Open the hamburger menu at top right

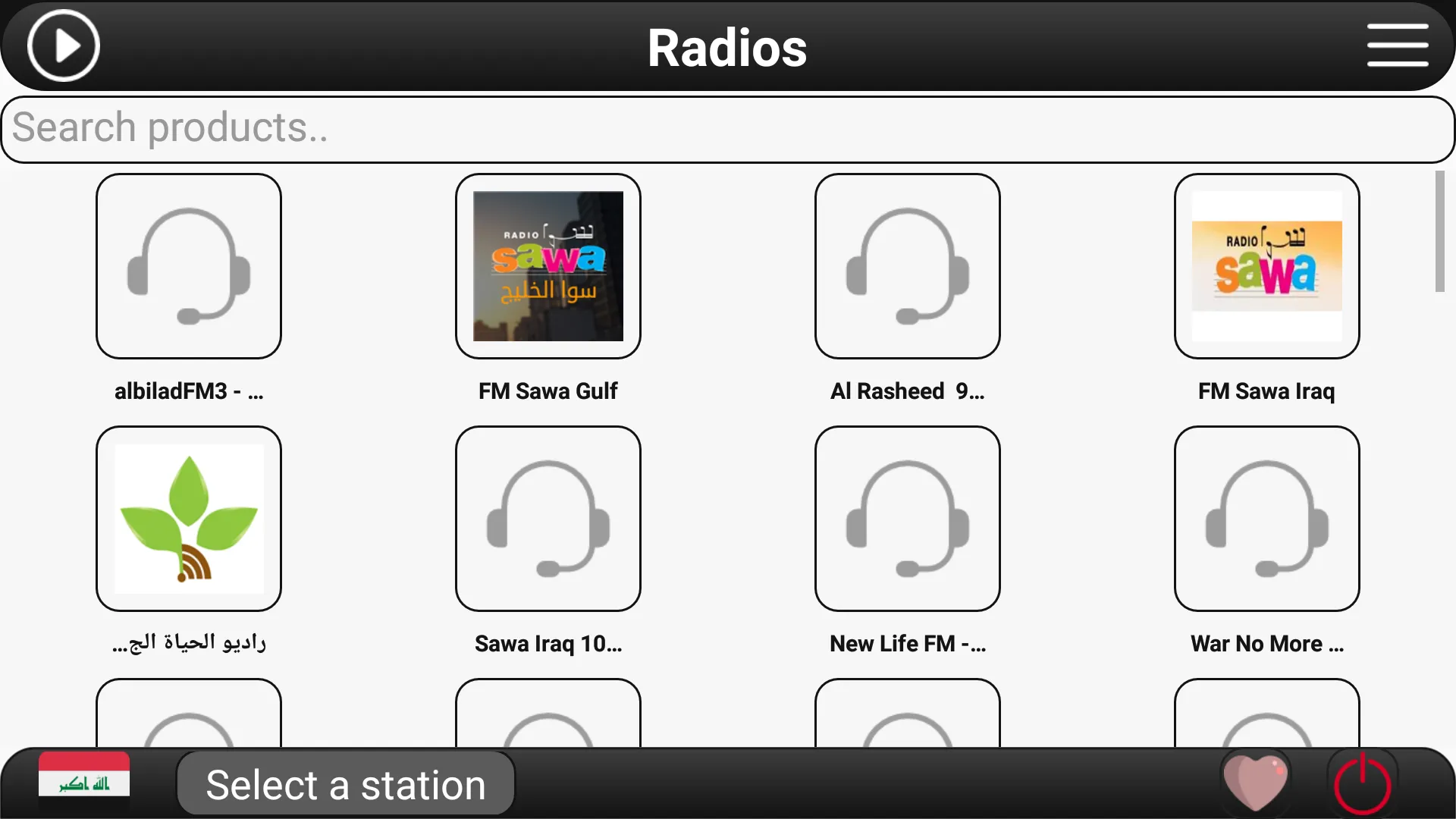pos(1399,45)
